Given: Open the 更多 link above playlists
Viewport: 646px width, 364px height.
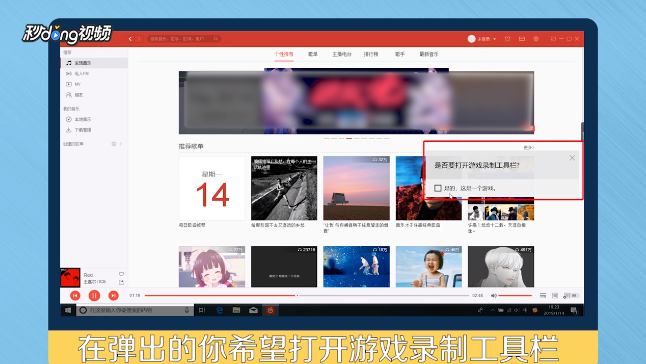Looking at the screenshot, I should point(529,147).
